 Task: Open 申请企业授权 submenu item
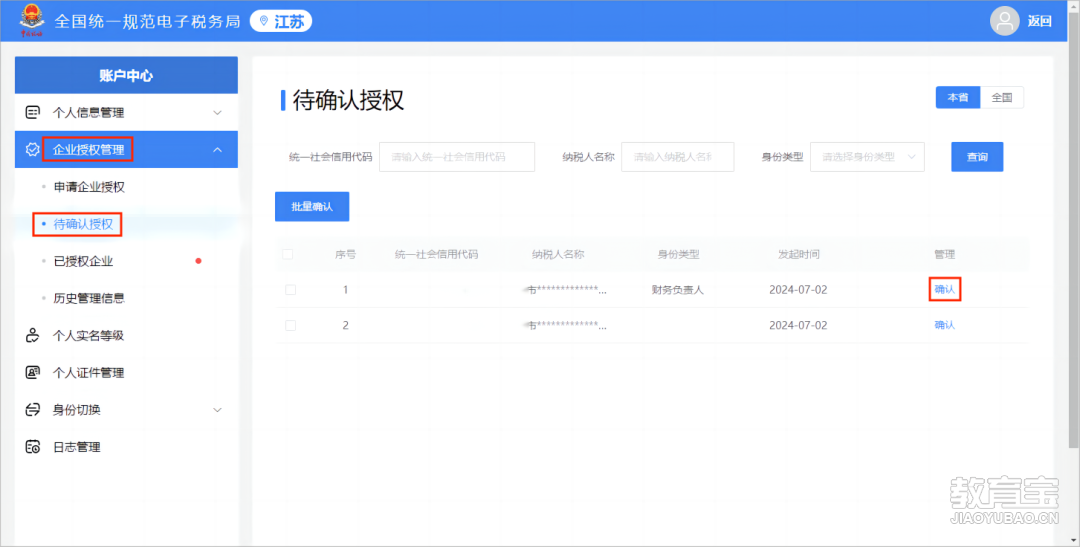90,187
